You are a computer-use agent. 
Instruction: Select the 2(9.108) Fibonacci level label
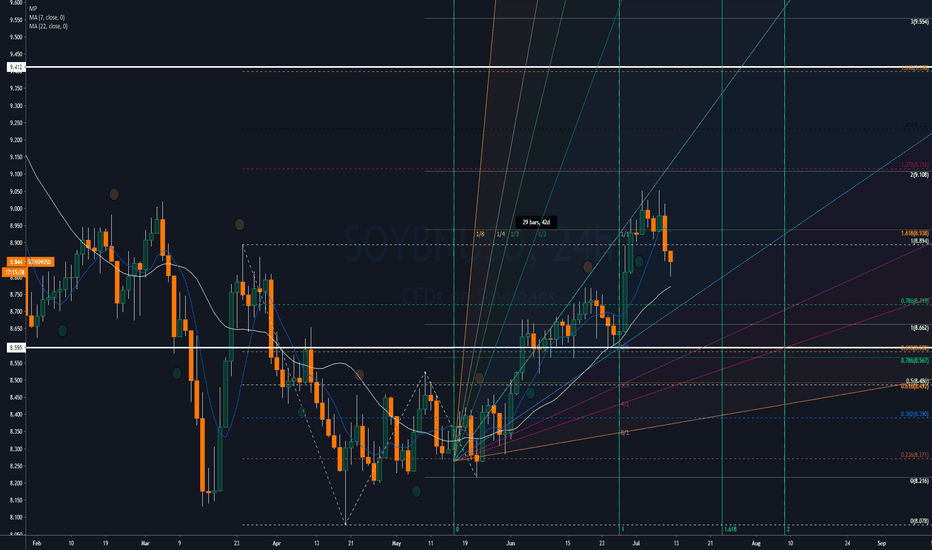(x=919, y=175)
